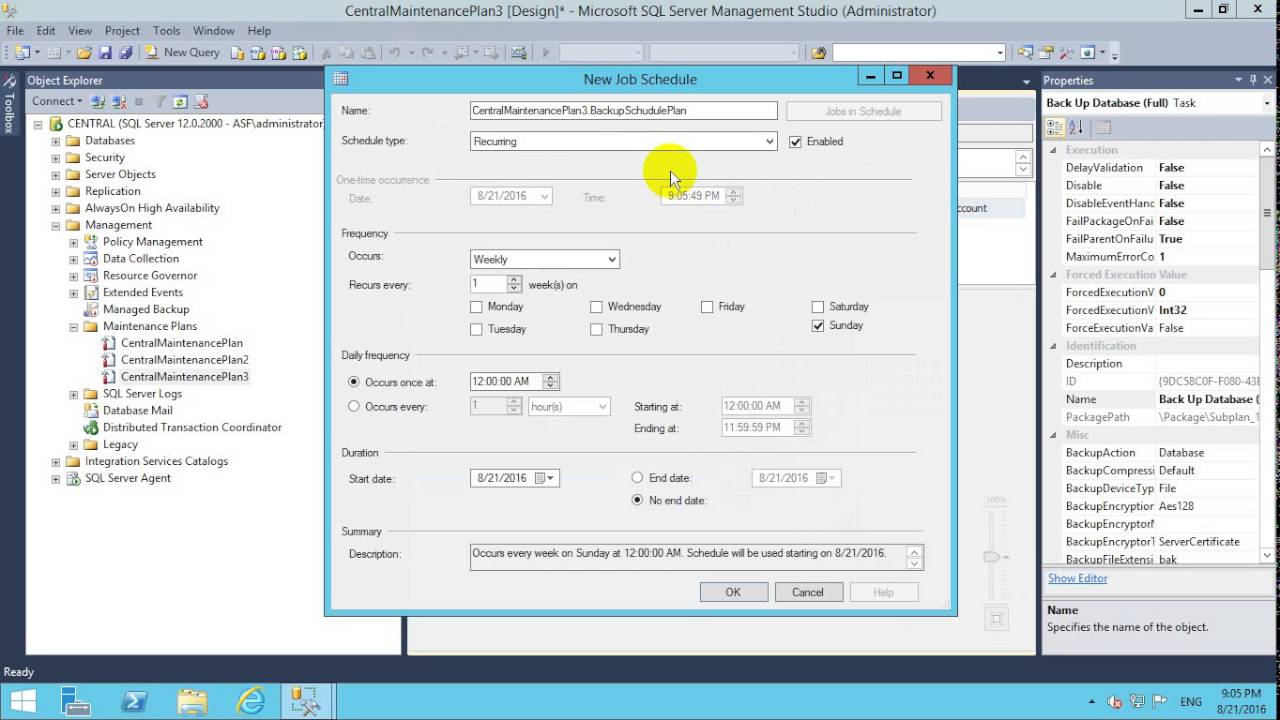Click the Database Engine Query icon

[238, 53]
